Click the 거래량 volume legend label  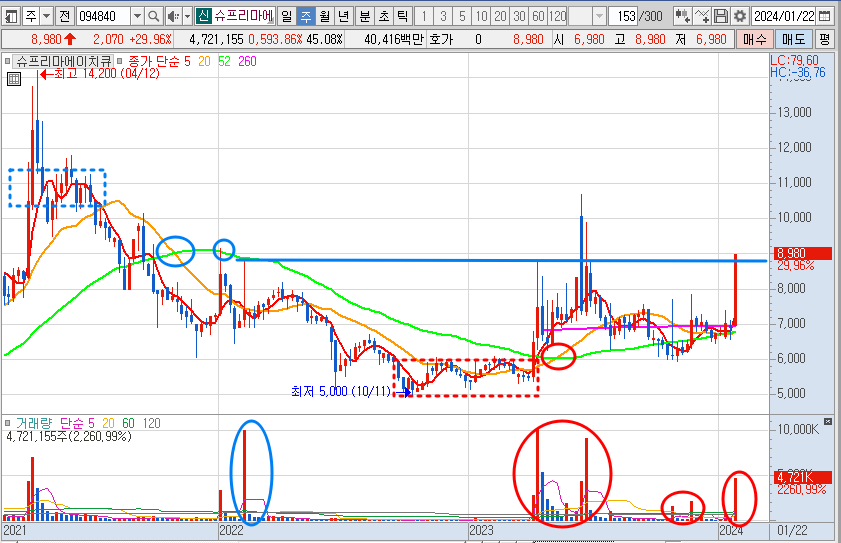(x=33, y=423)
